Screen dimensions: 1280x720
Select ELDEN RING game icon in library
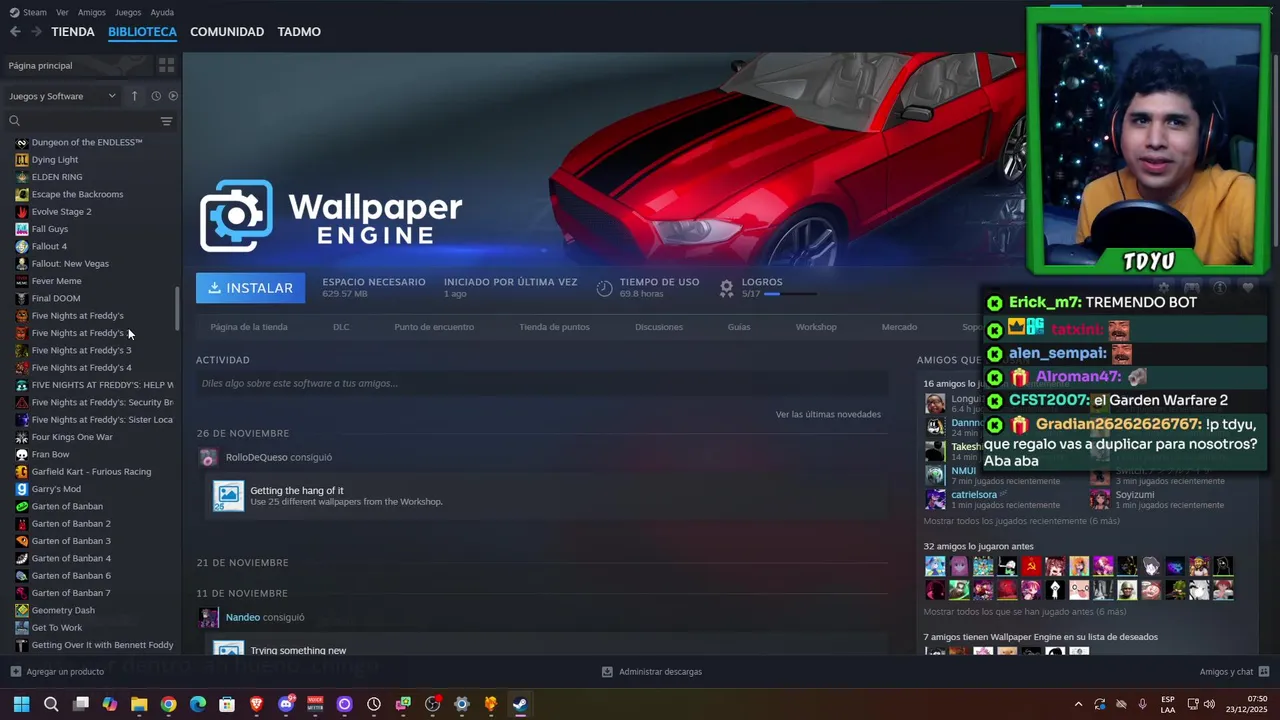22,177
